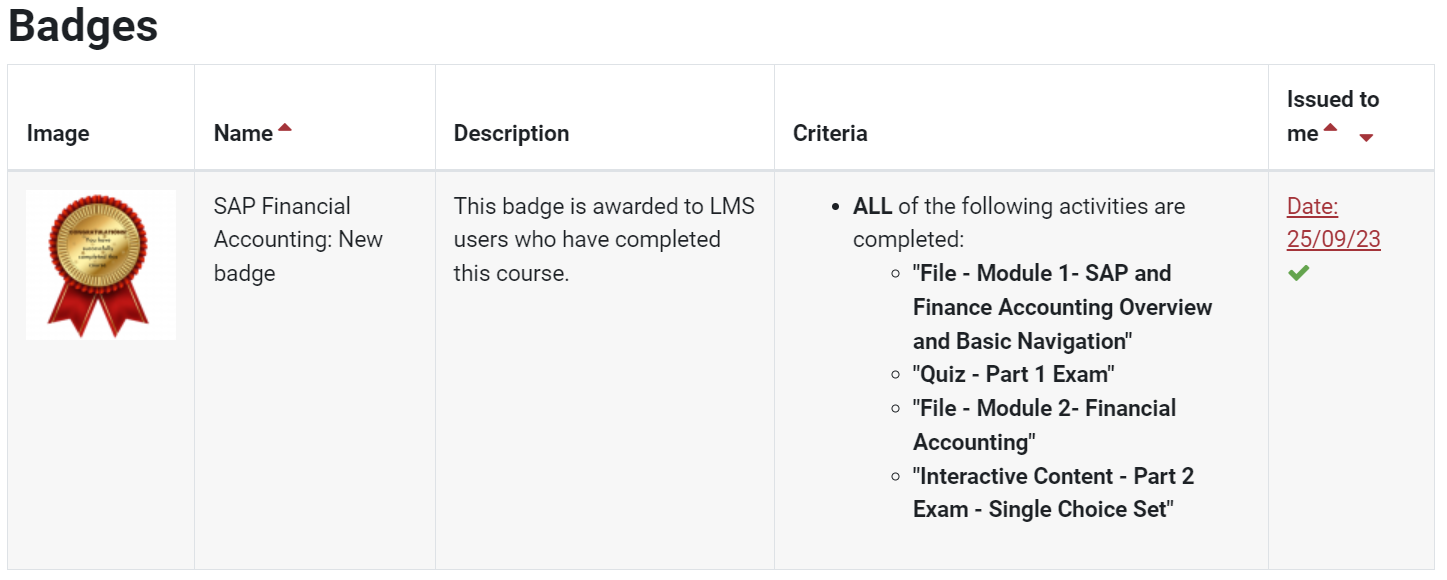Click the upward sort arrow by Issued to me
The width and height of the screenshot is (1447, 580).
click(1330, 128)
